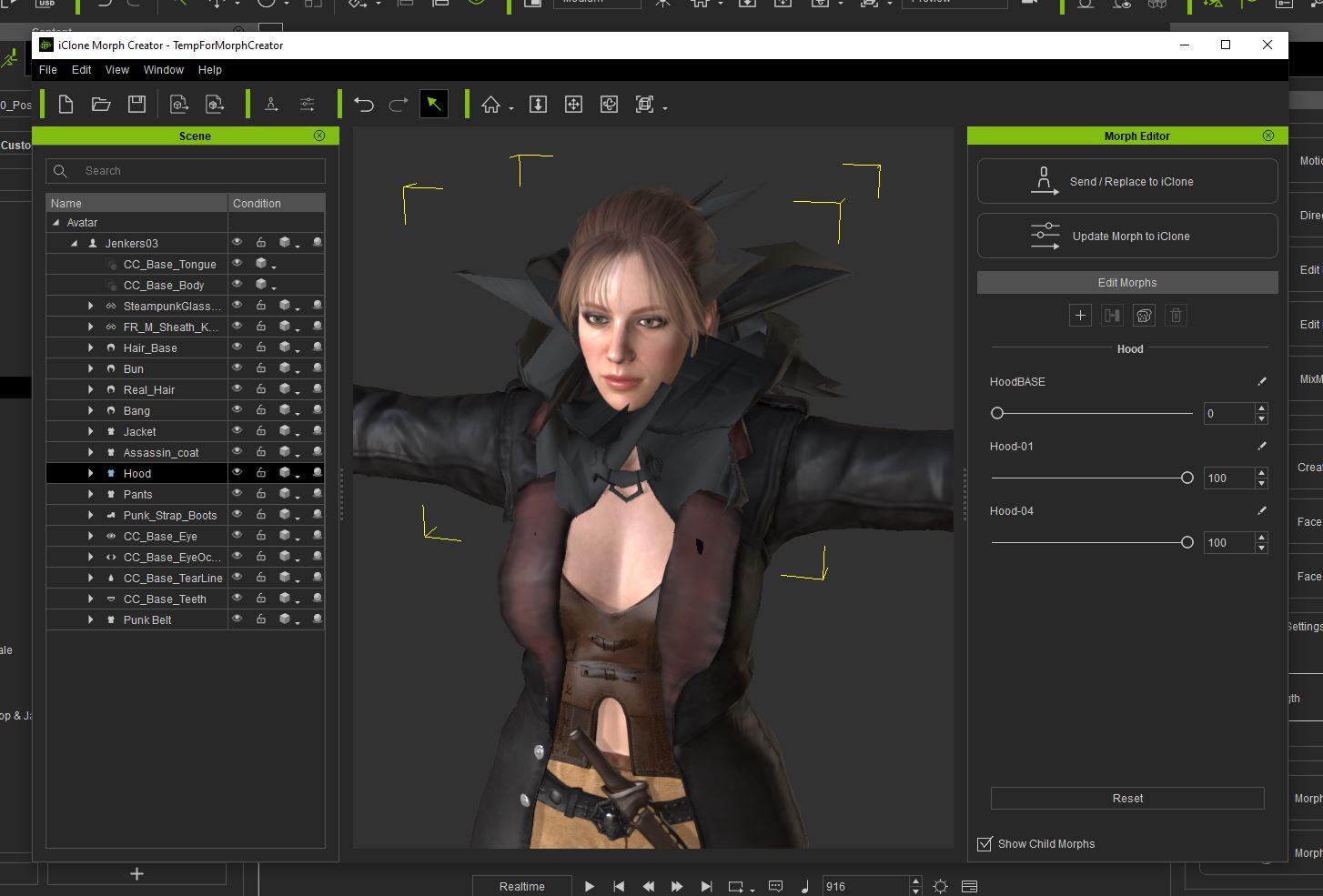The image size is (1323, 896).
Task: Click the second cube-page export icon in the toolbar
Action: coord(215,105)
